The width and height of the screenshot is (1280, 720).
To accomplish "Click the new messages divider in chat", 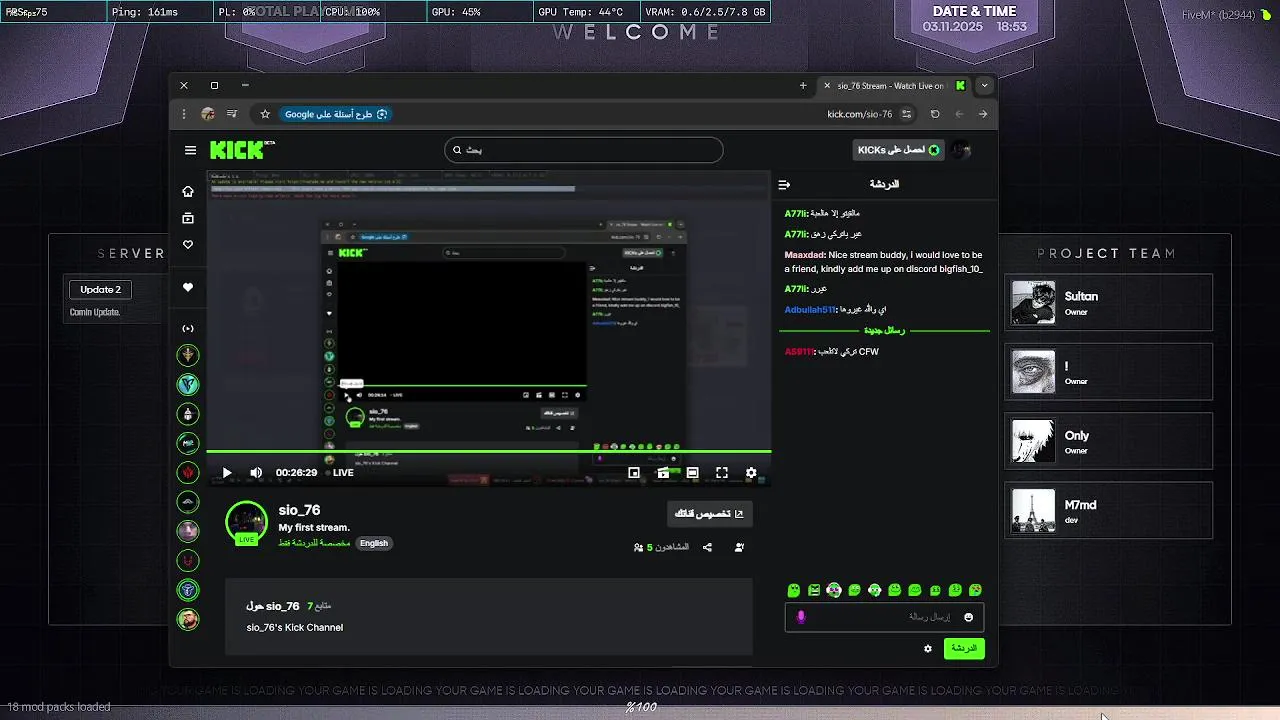I will pyautogui.click(x=884, y=331).
